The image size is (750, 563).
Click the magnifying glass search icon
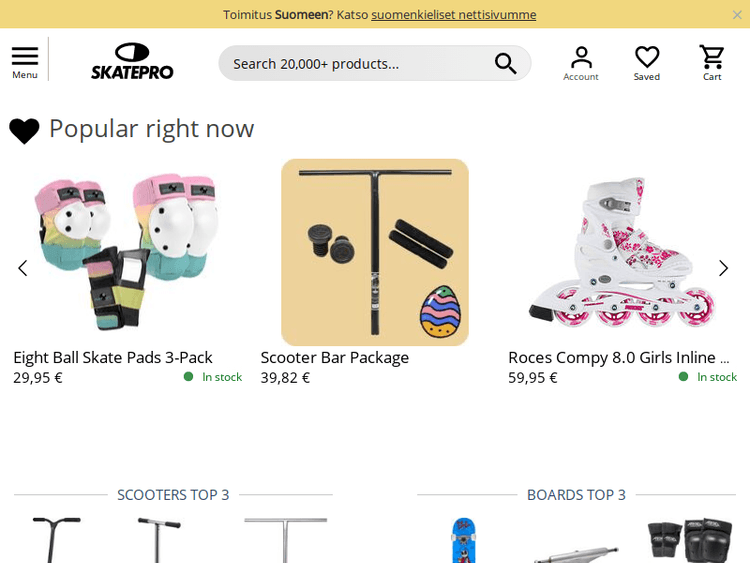[x=505, y=63]
